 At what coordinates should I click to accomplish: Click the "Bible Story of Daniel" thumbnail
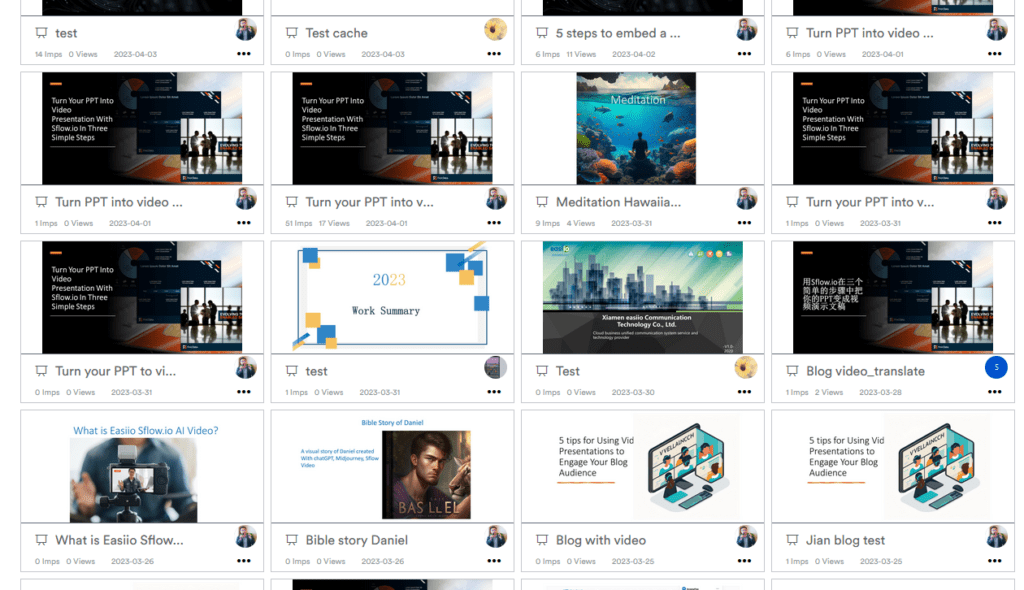point(392,466)
